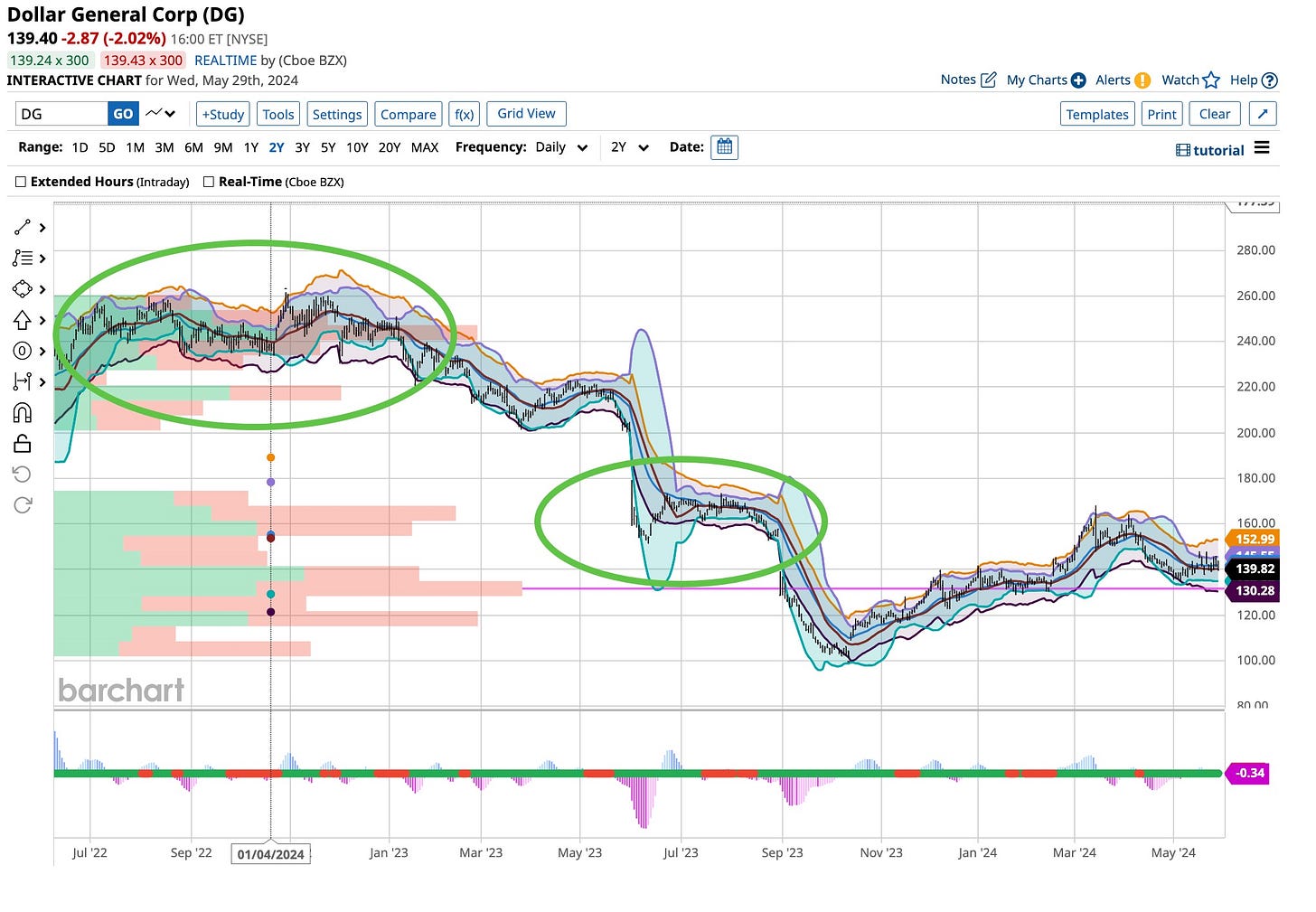Viewport: 1316px width, 912px height.
Task: Click the 01/04/2024 date marker
Action: coord(271,854)
